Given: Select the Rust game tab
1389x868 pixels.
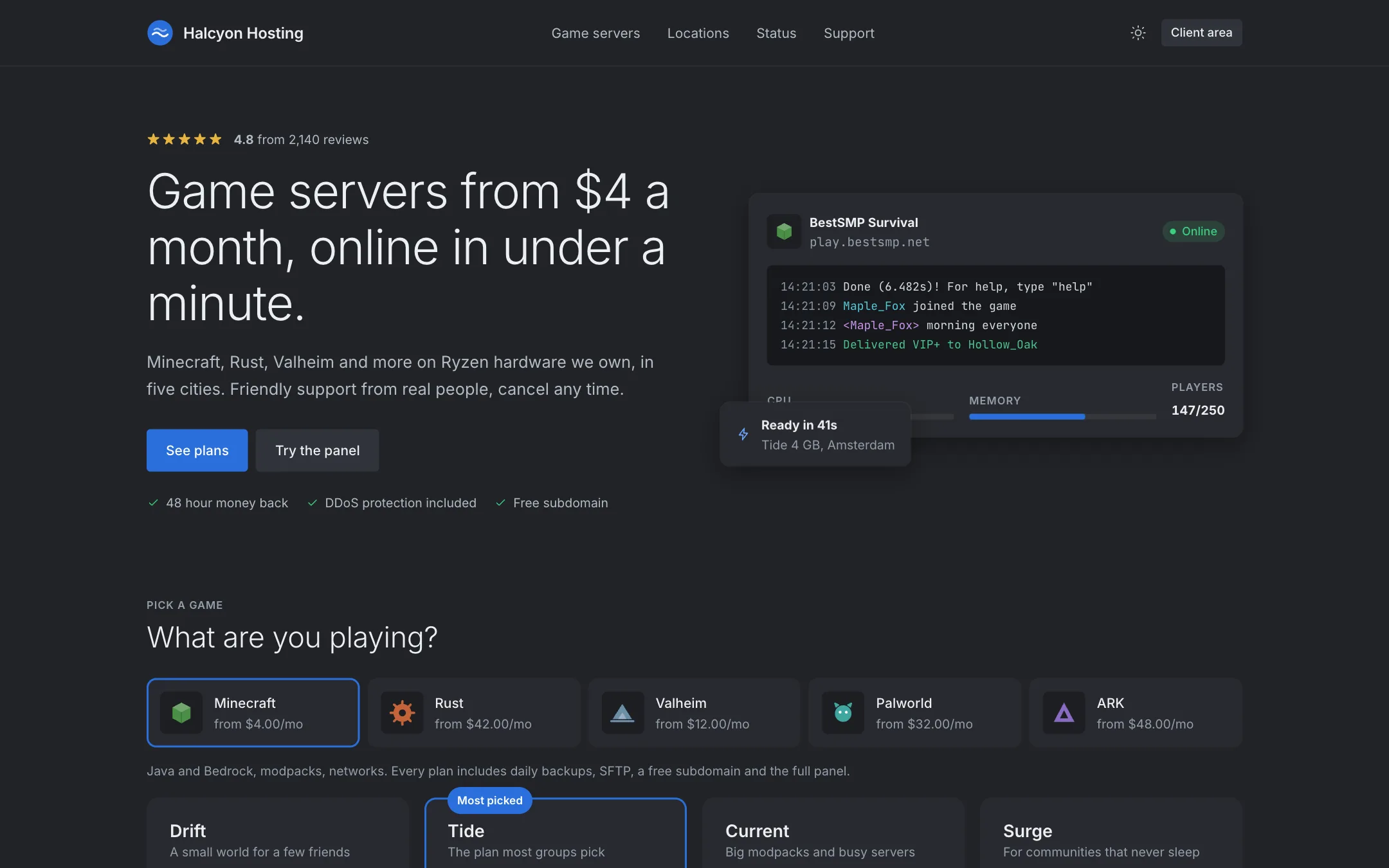Looking at the screenshot, I should [474, 712].
